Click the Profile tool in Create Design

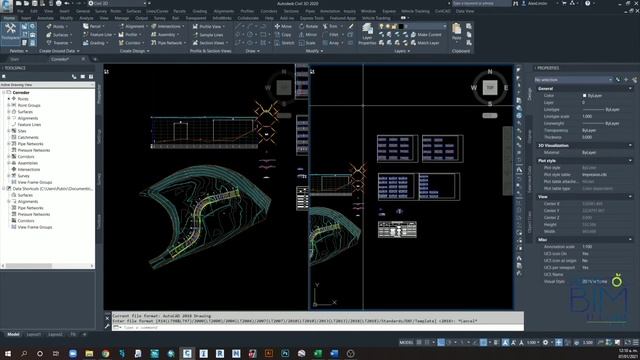(x=129, y=35)
